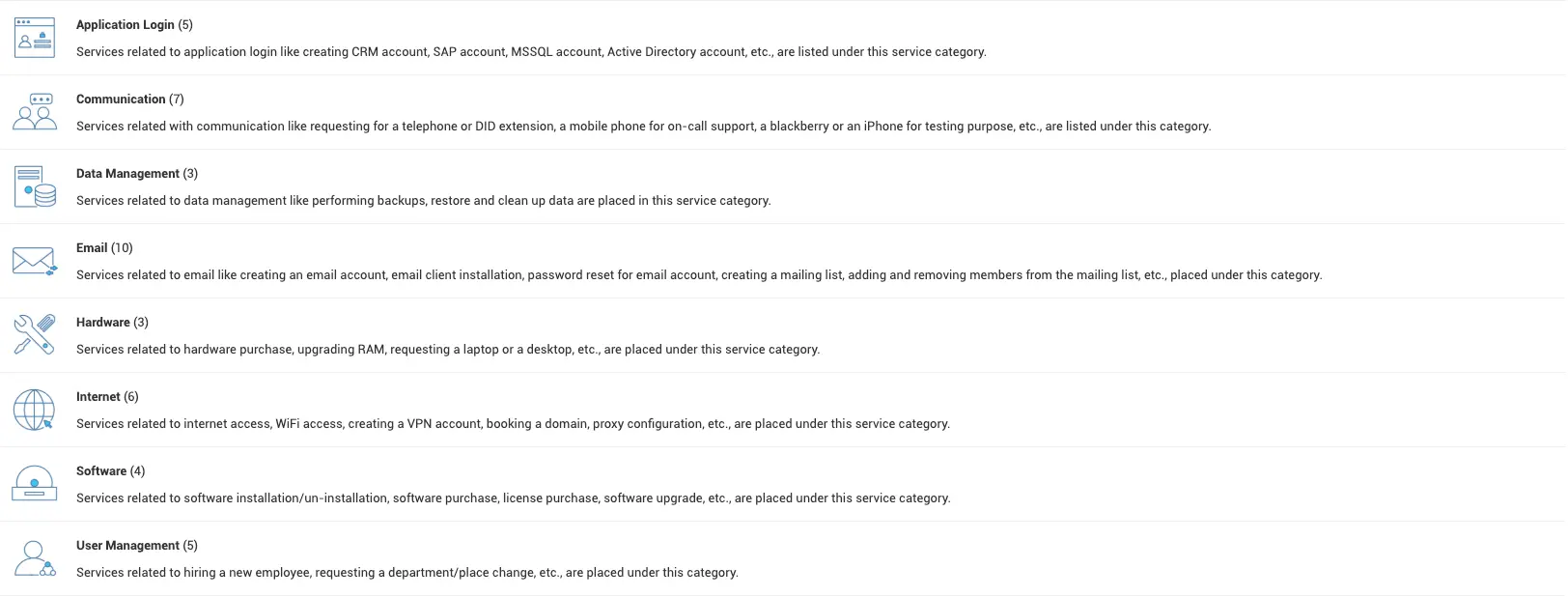Click the Communication people chat icon
The width and height of the screenshot is (1568, 597).
(x=35, y=112)
